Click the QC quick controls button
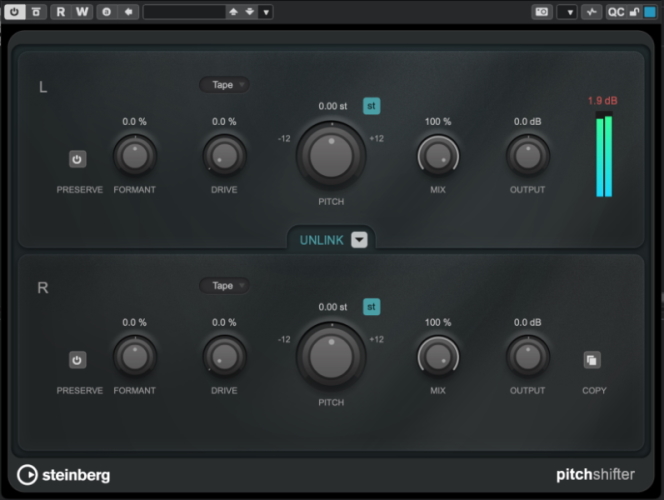 616,12
